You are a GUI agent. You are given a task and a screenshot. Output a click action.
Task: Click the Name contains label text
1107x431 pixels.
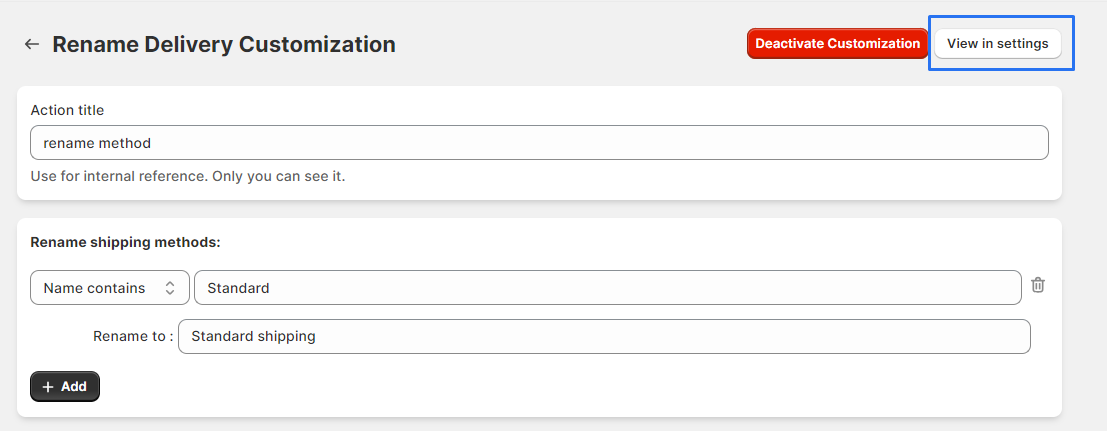tap(94, 288)
